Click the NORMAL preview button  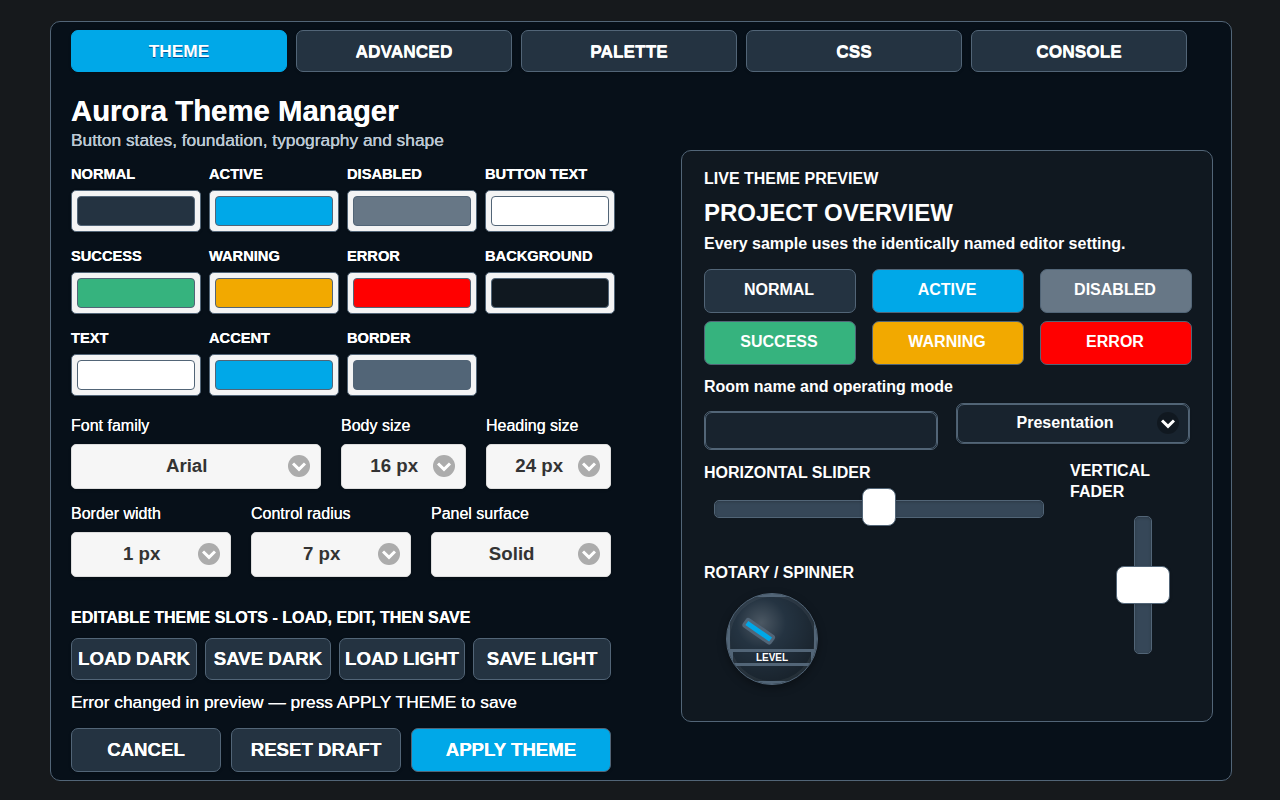coord(780,291)
